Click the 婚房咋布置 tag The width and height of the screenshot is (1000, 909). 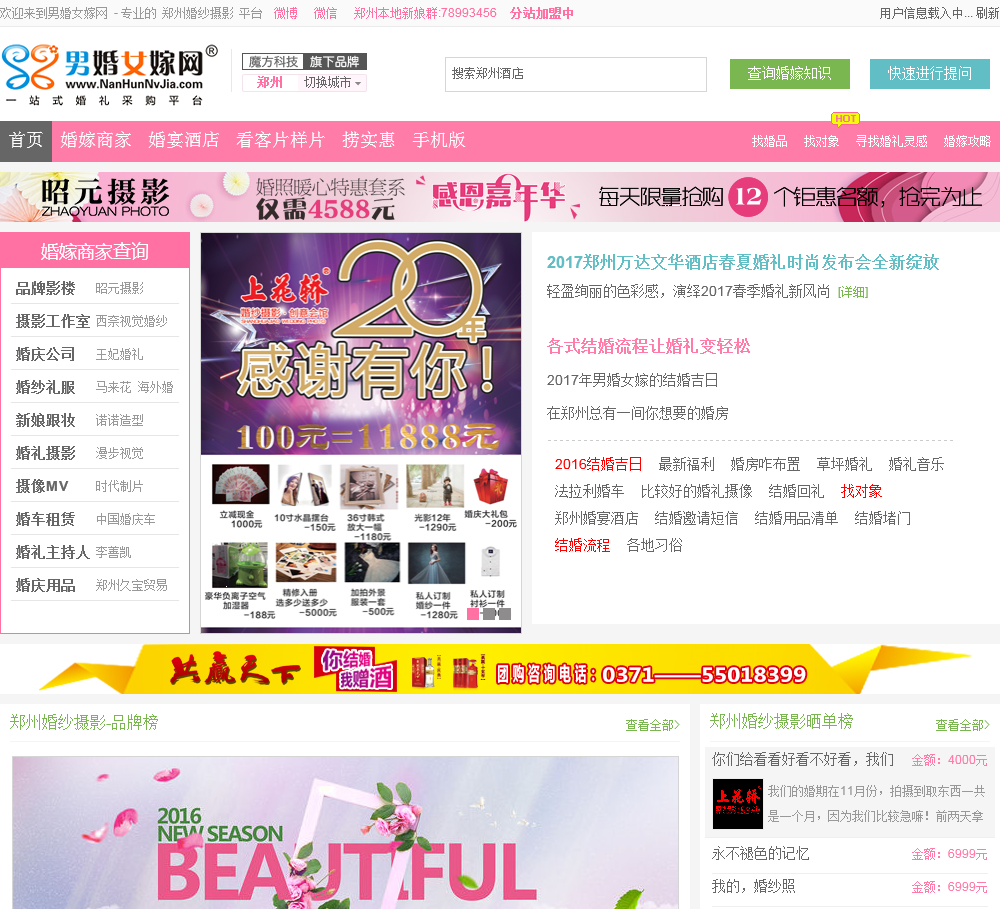[765, 464]
